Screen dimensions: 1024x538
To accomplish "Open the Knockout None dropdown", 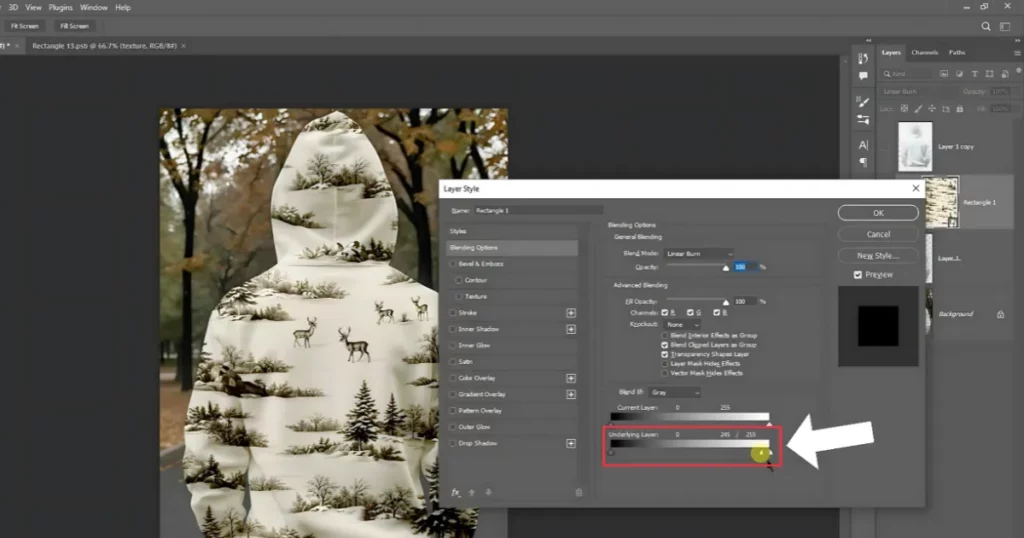I will click(x=682, y=324).
